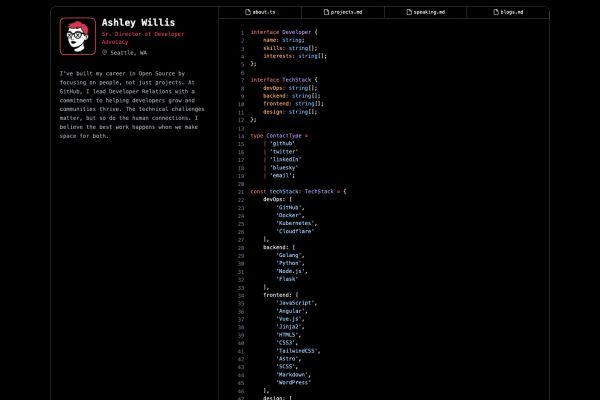Click the 'github' string in ContactType
Screen dimensions: 600x400
282,144
